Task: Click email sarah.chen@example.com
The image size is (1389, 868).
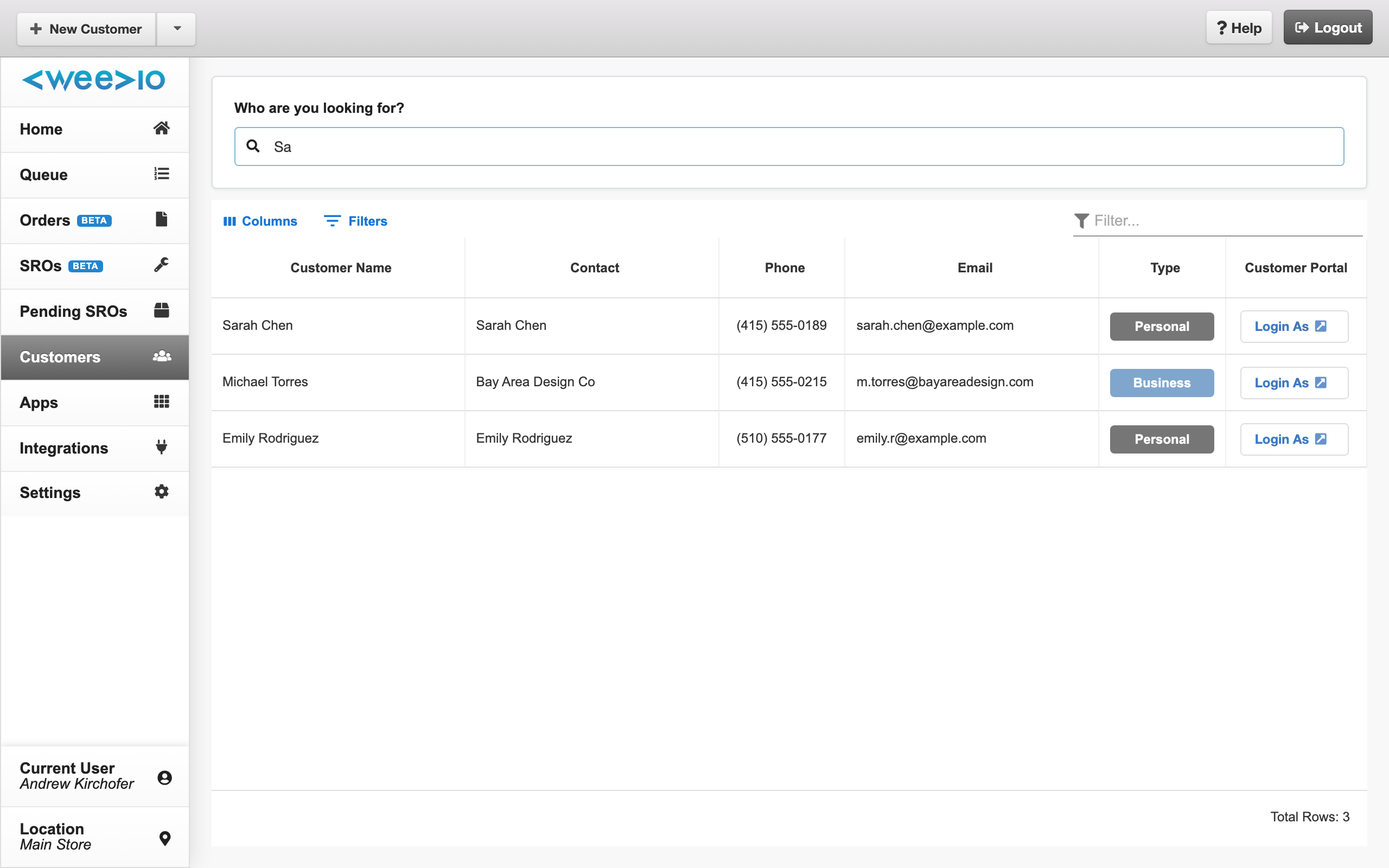Action: [934, 325]
